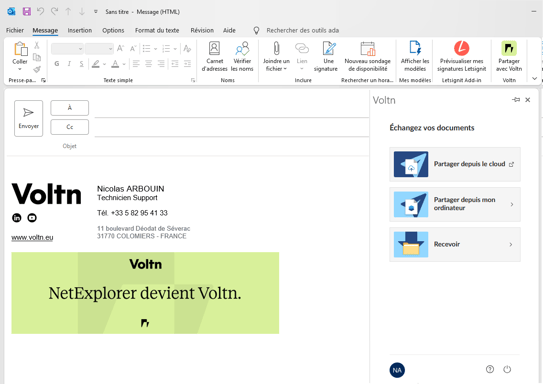Open Nouveau sondage de disponibilité
The height and width of the screenshot is (384, 543).
click(x=367, y=56)
